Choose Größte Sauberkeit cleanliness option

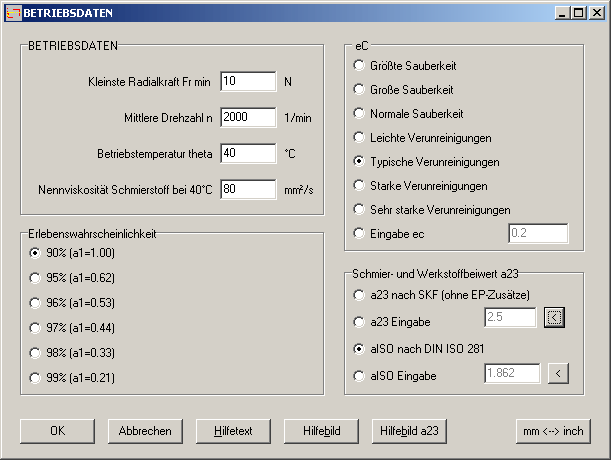point(359,66)
